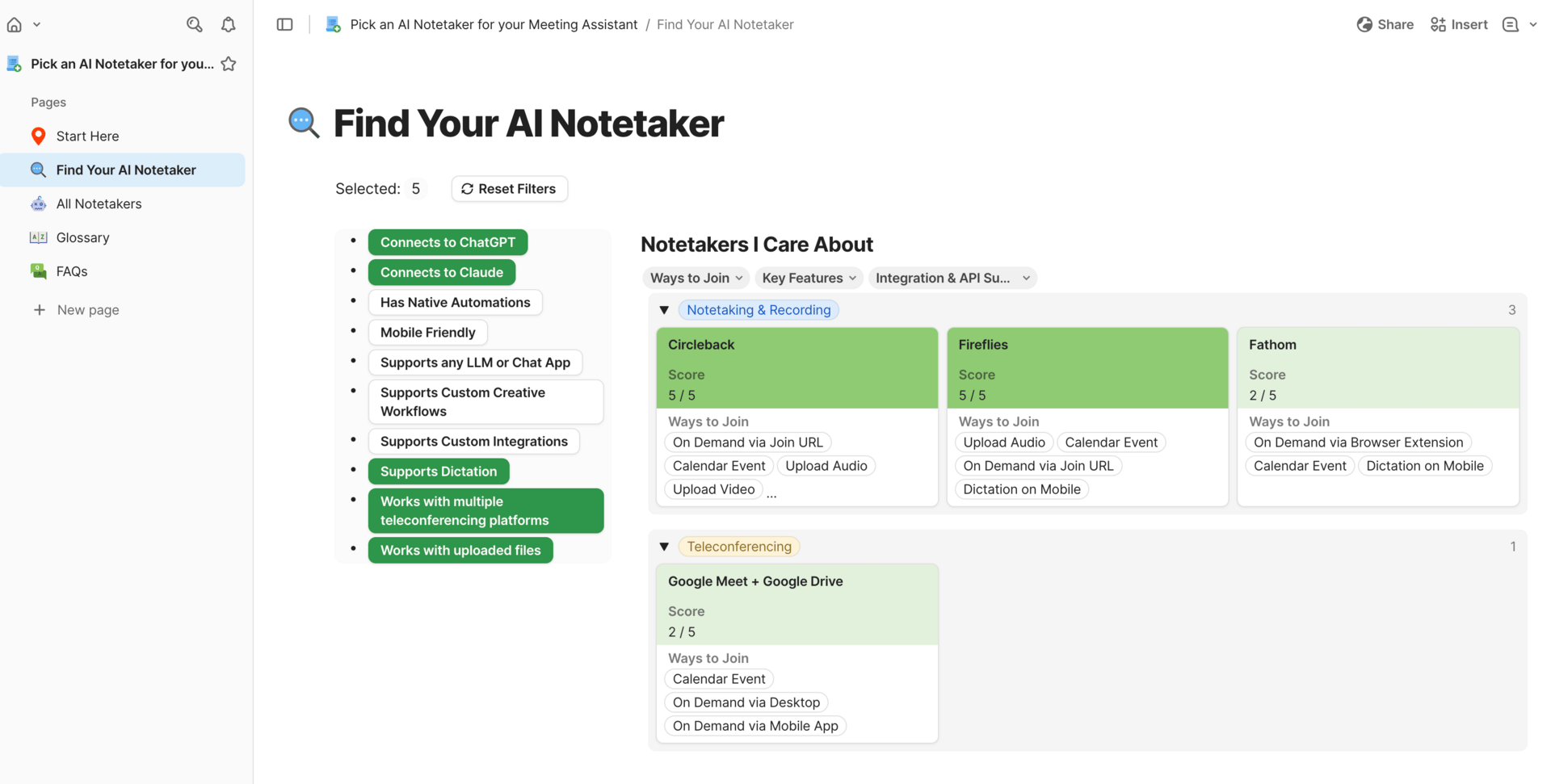Click Calendar Event tag on Fathom card
Screen dimensions: 1551x784
[1300, 466]
